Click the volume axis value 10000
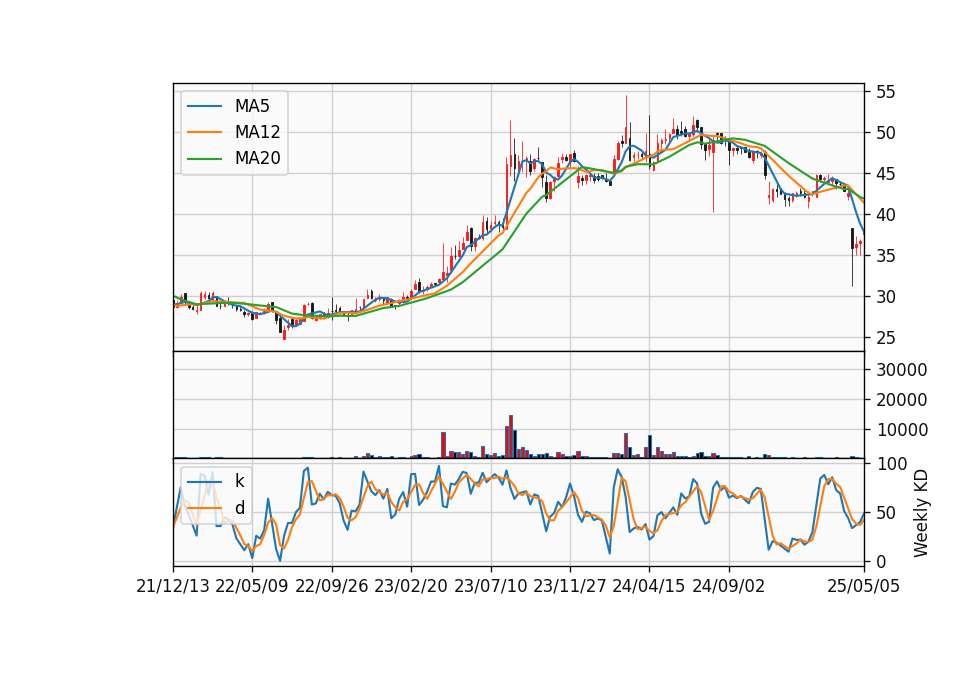960x690 pixels. (902, 430)
